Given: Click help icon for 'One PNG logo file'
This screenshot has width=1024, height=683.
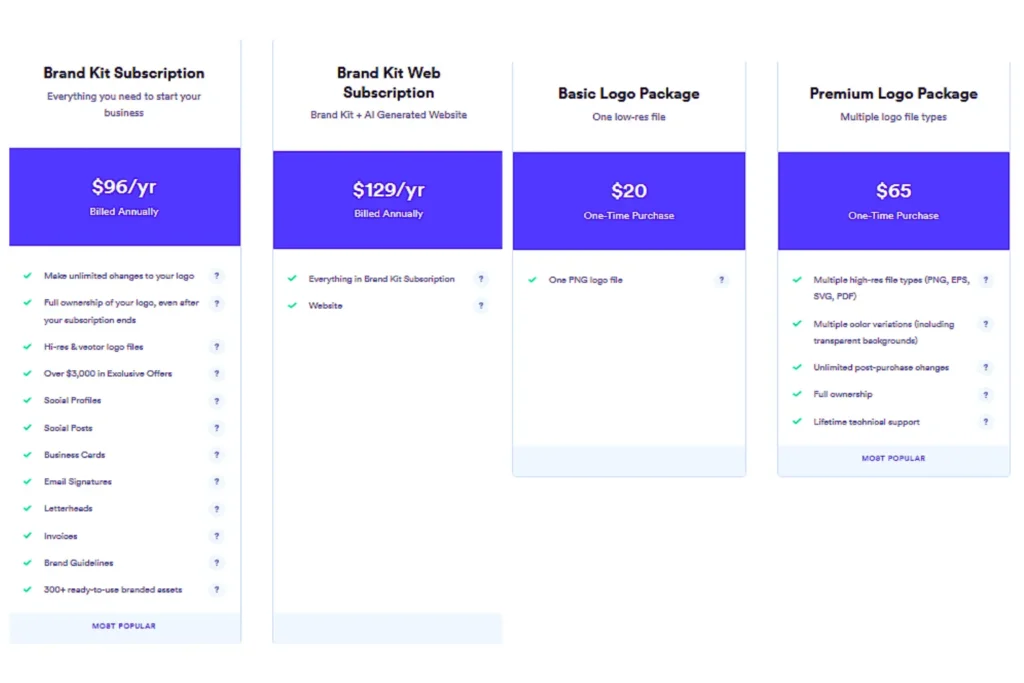Looking at the screenshot, I should coord(721,280).
